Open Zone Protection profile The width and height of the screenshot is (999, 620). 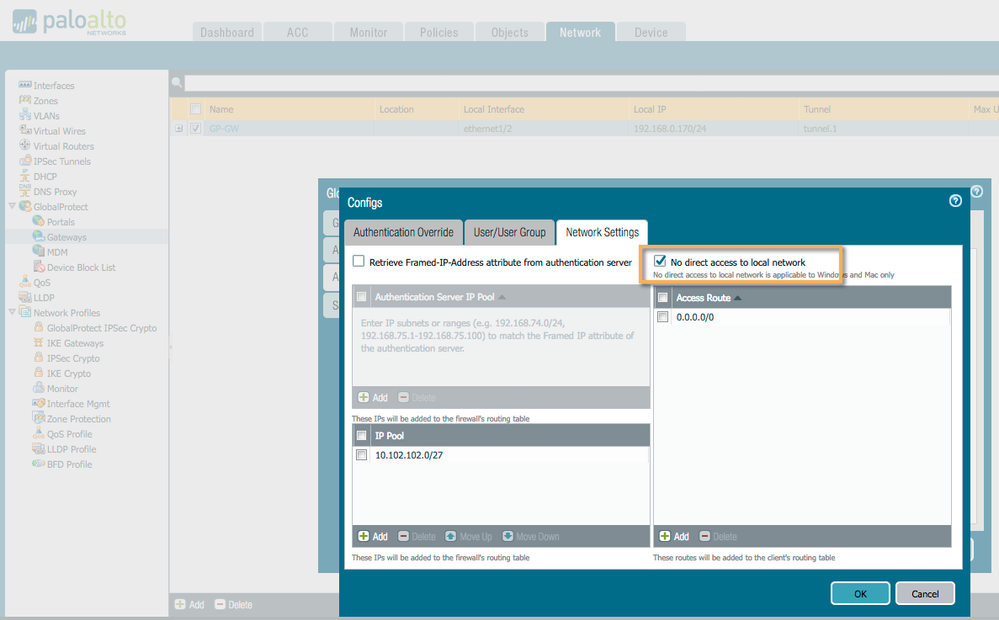[78, 419]
